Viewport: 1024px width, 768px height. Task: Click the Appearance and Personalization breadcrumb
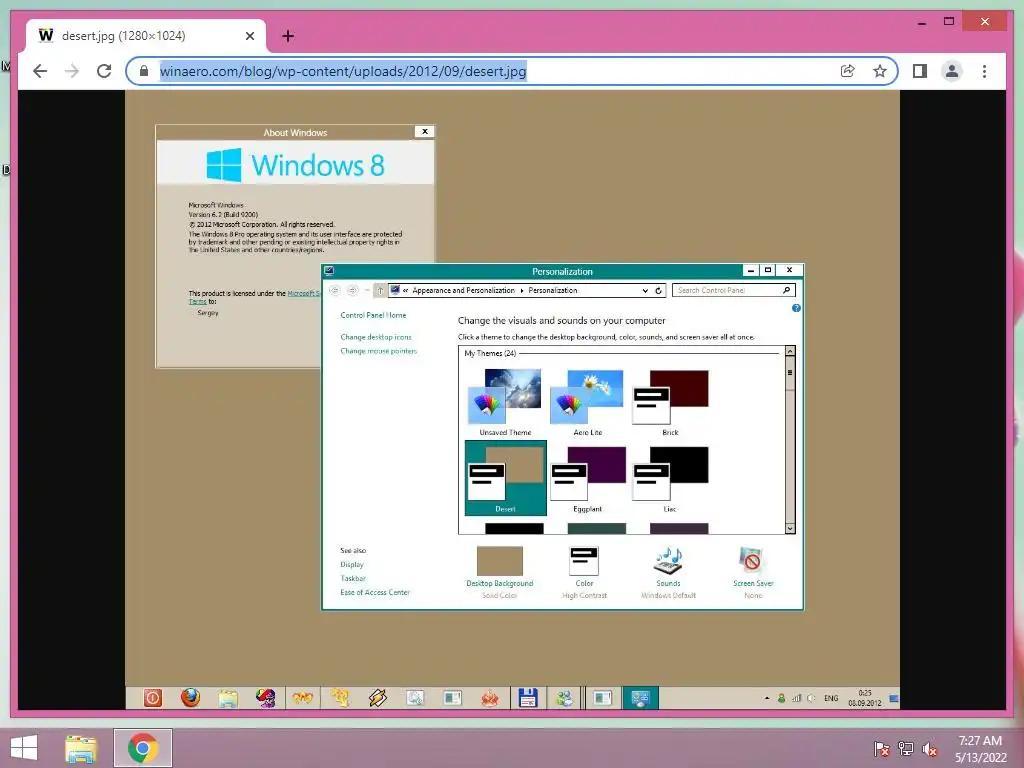(x=463, y=290)
